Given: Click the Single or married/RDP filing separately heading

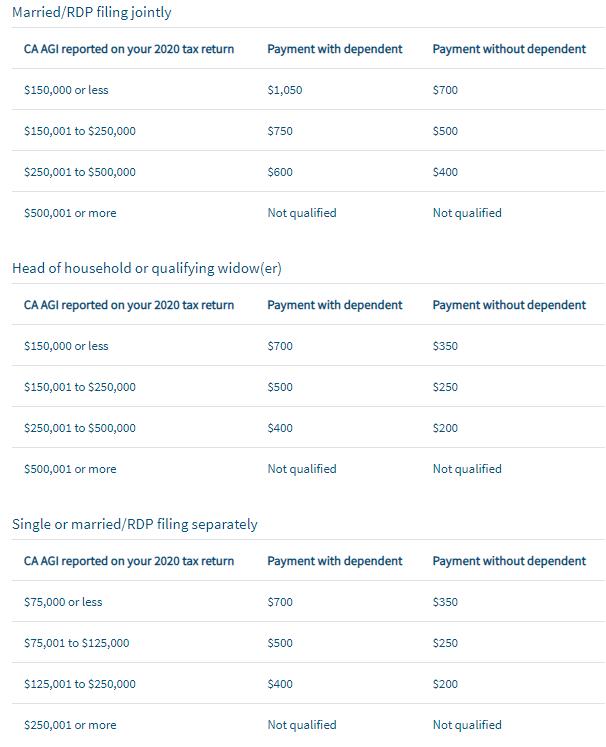Looking at the screenshot, I should [x=134, y=524].
